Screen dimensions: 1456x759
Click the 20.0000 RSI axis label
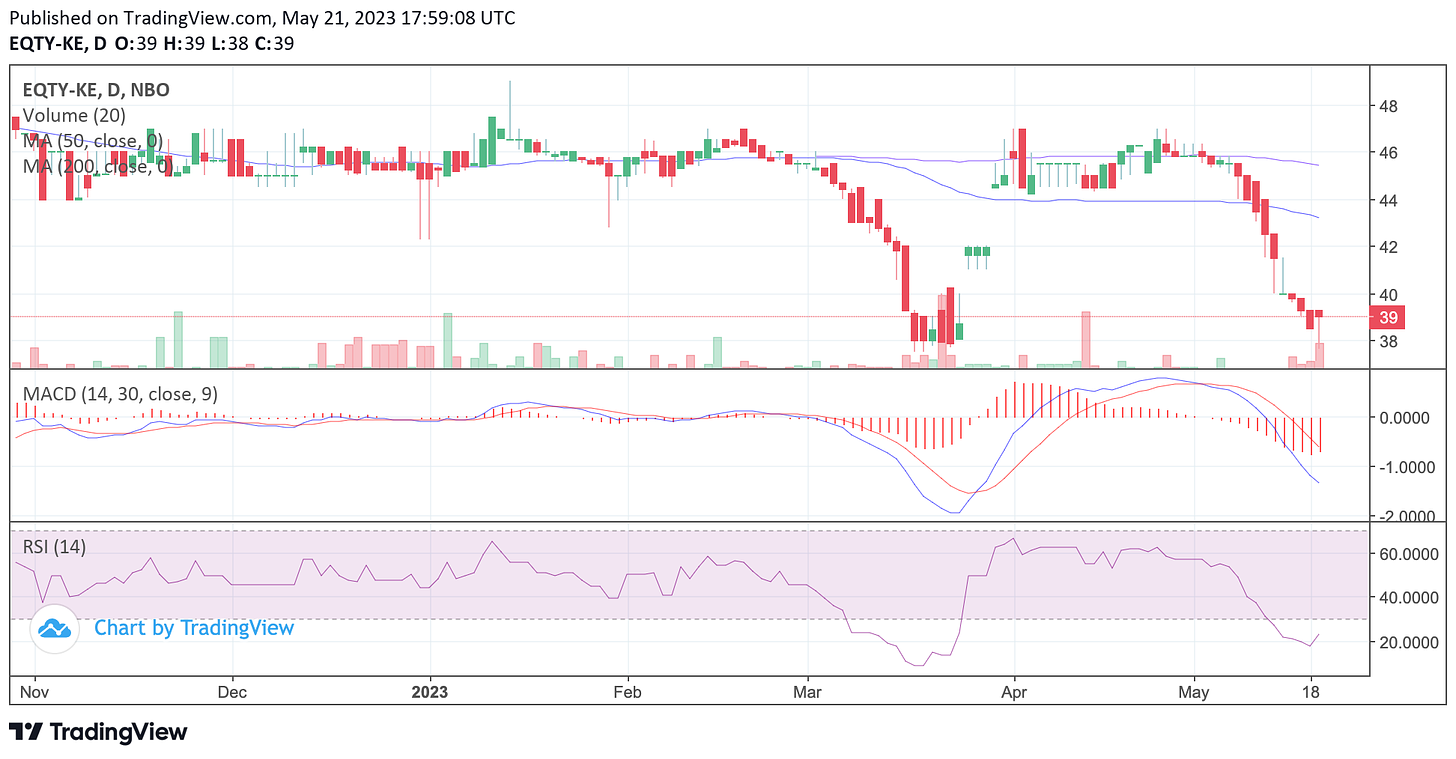(1411, 642)
